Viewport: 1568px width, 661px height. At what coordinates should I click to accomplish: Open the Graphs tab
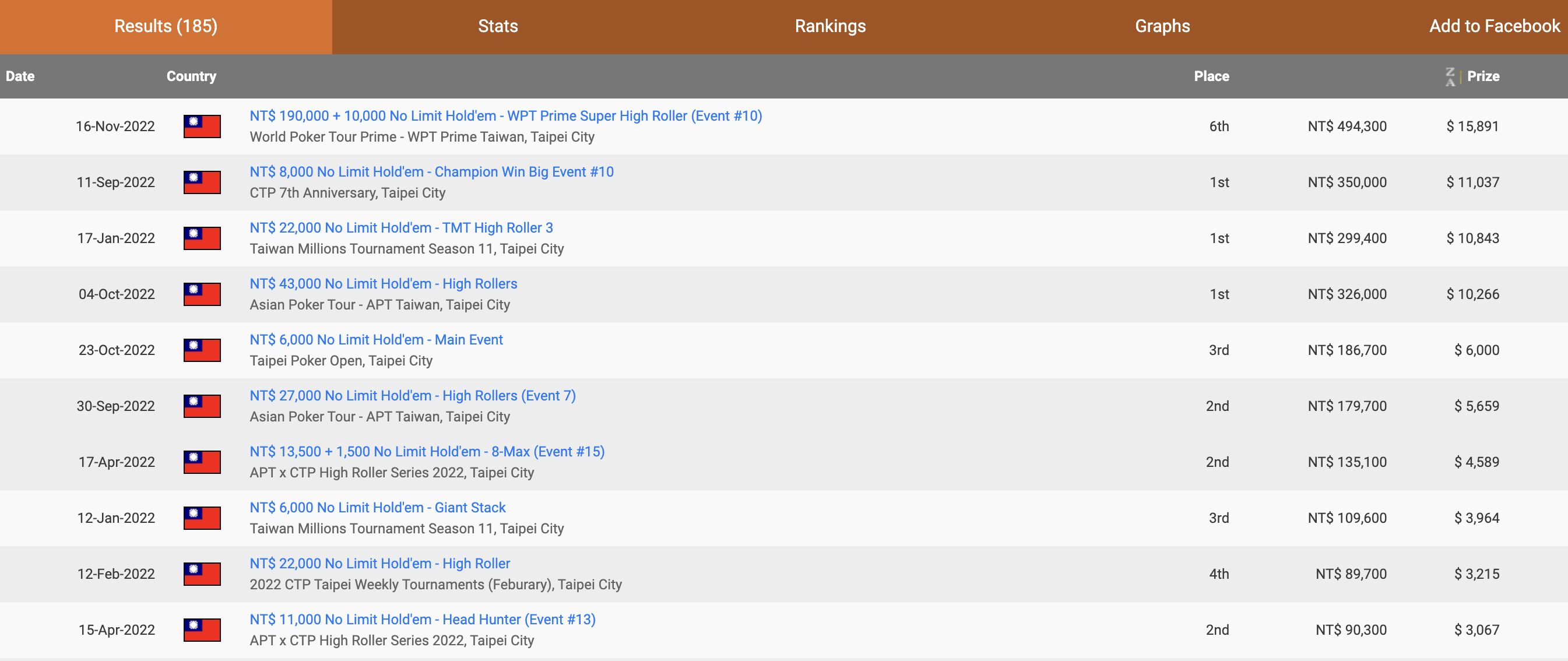coord(1162,26)
